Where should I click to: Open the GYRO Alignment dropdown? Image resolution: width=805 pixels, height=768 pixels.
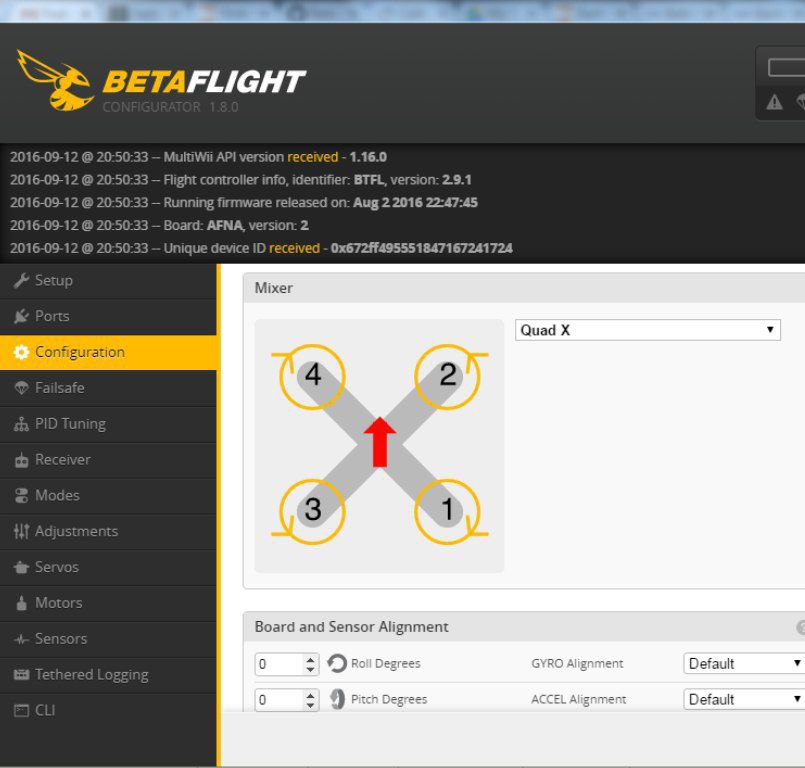pyautogui.click(x=744, y=663)
